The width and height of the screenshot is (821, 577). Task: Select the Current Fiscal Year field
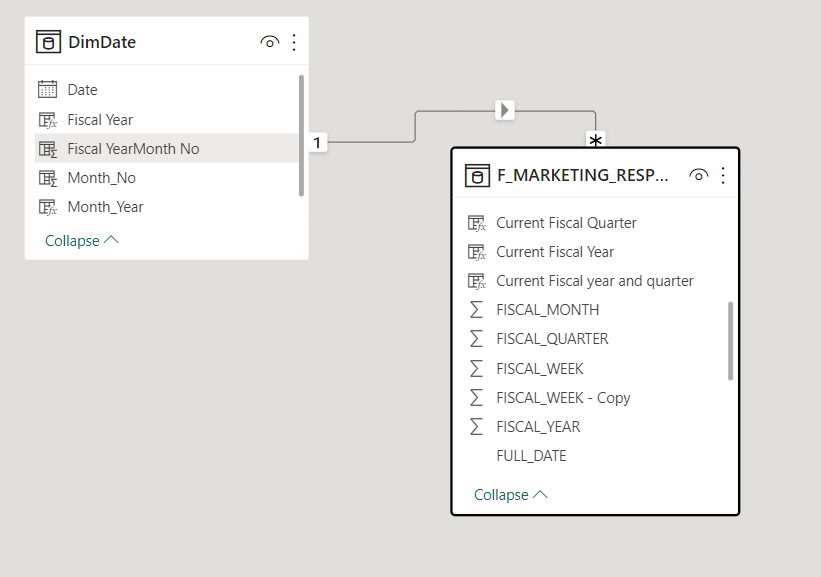coord(595,252)
